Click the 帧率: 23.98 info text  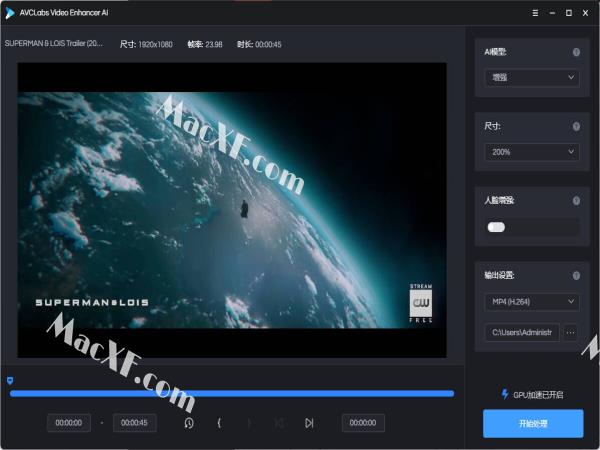[205, 44]
